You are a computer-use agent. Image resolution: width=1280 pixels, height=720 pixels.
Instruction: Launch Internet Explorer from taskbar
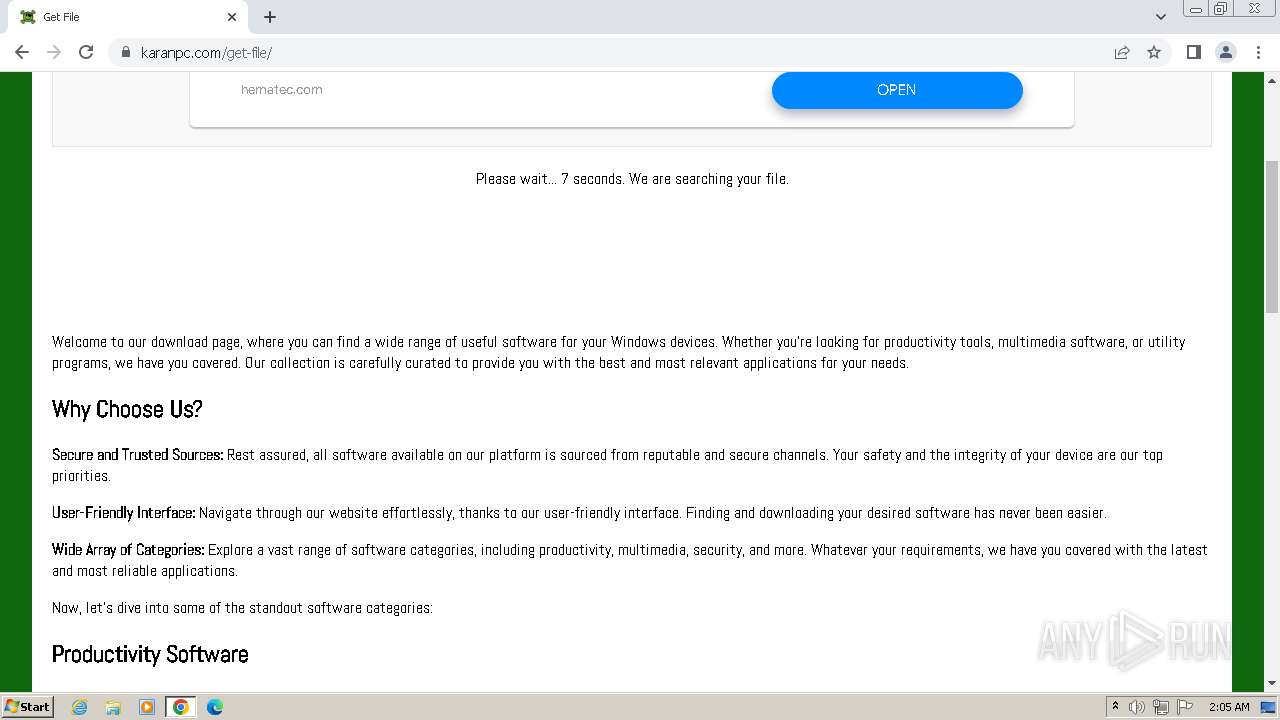click(x=79, y=707)
